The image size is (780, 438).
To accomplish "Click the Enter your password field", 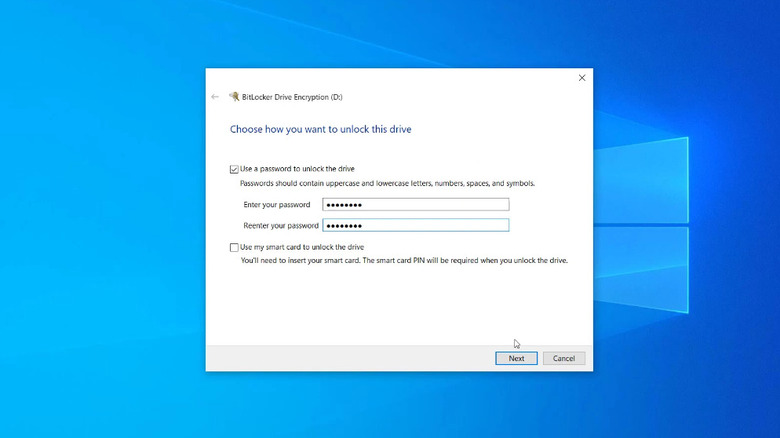I will tap(415, 205).
